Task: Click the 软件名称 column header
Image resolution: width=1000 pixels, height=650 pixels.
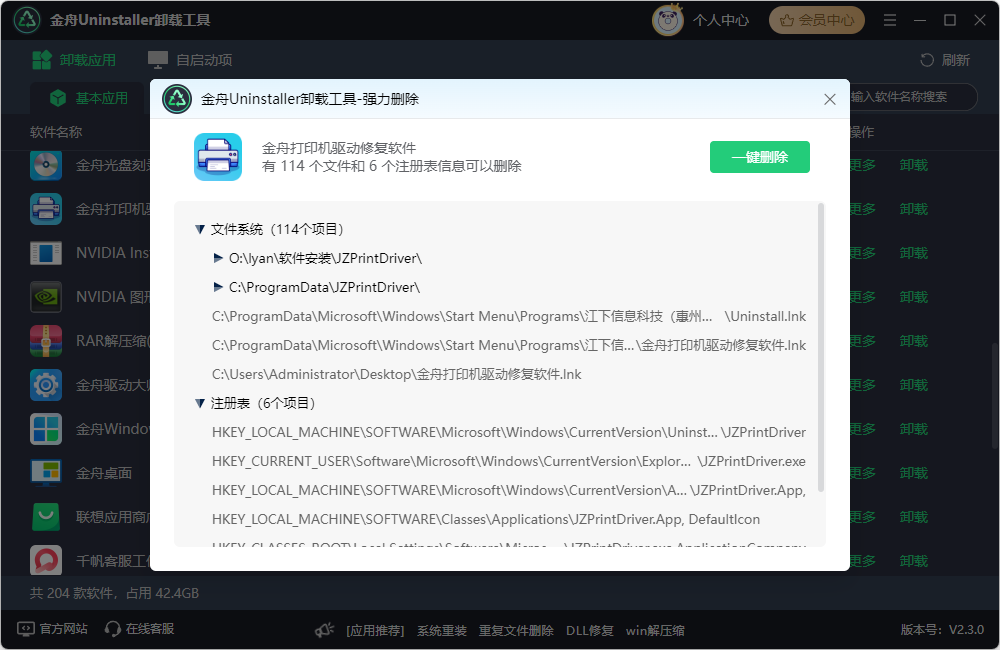Action: point(56,132)
